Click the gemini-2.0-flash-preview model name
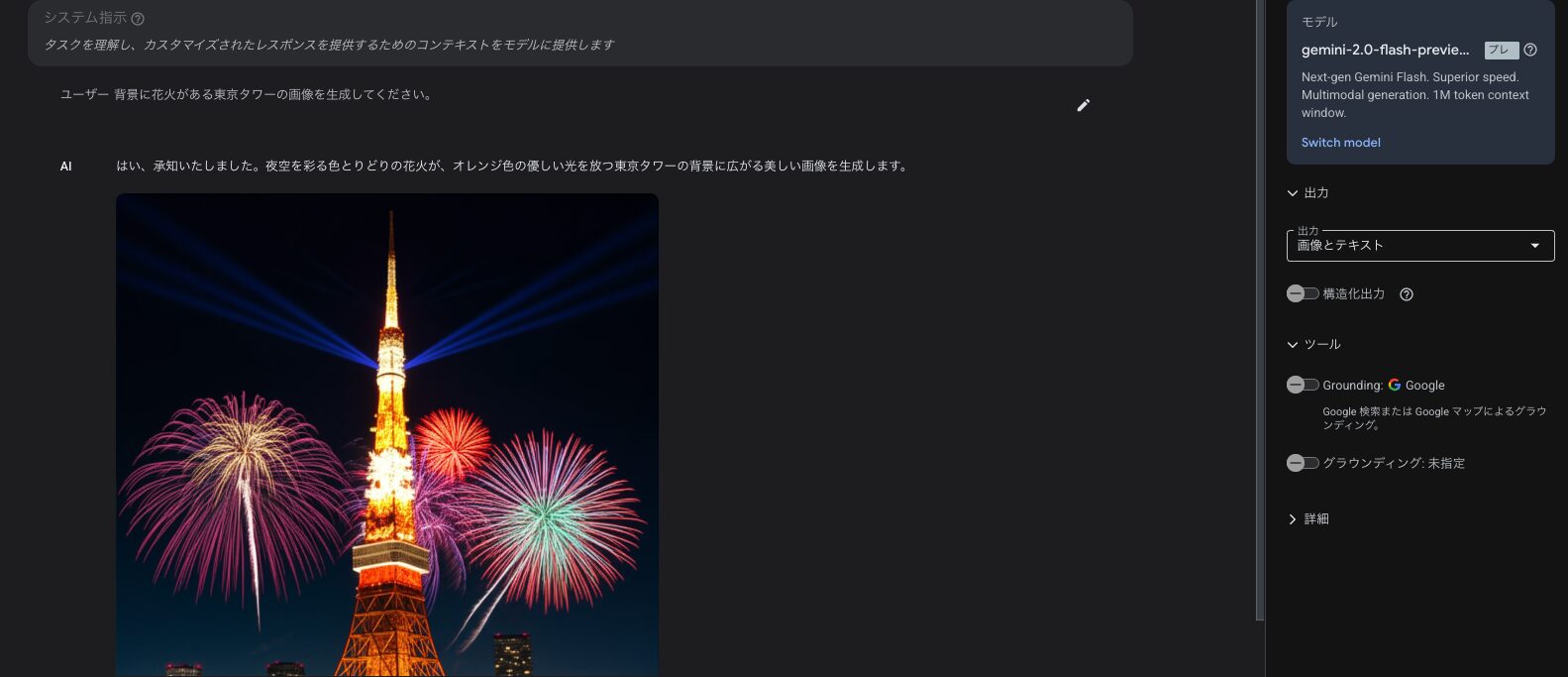This screenshot has height=677, width=1568. 1385,50
